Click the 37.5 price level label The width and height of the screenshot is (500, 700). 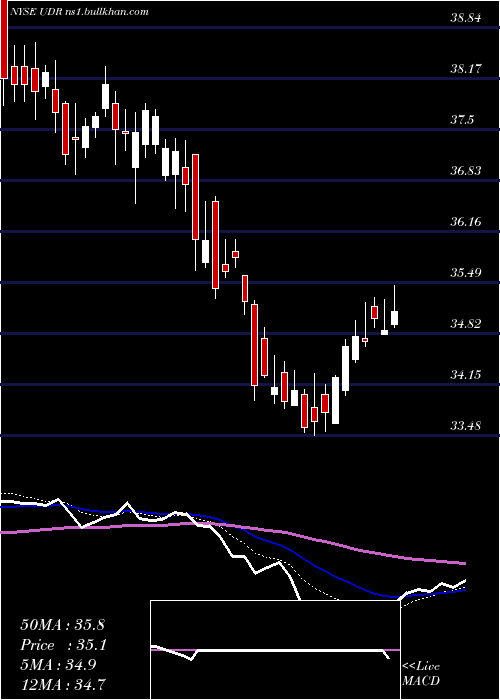pyautogui.click(x=463, y=120)
